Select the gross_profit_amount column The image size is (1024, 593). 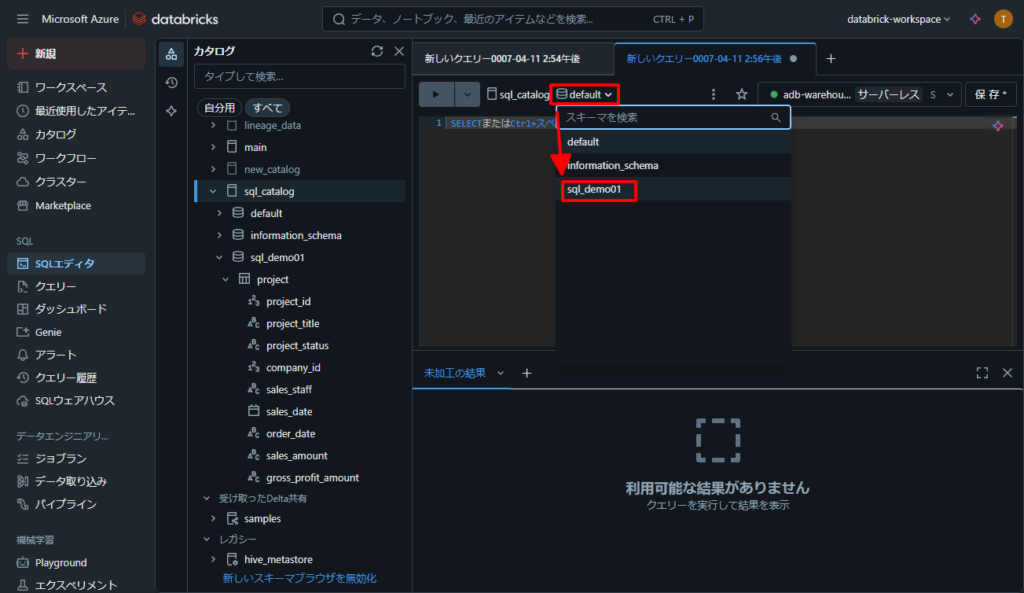coord(312,477)
